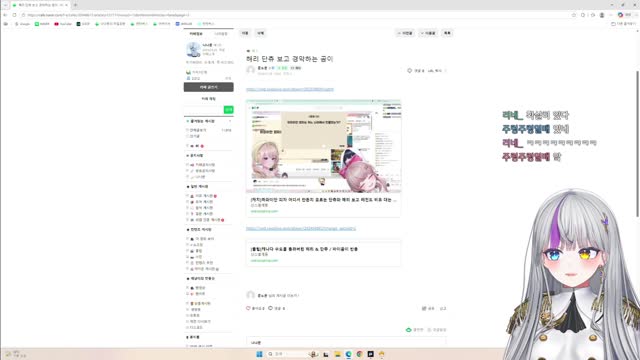Switch to my activity tab in sidebar
Image resolution: width=640 pixels, height=360 pixels.
point(221,34)
